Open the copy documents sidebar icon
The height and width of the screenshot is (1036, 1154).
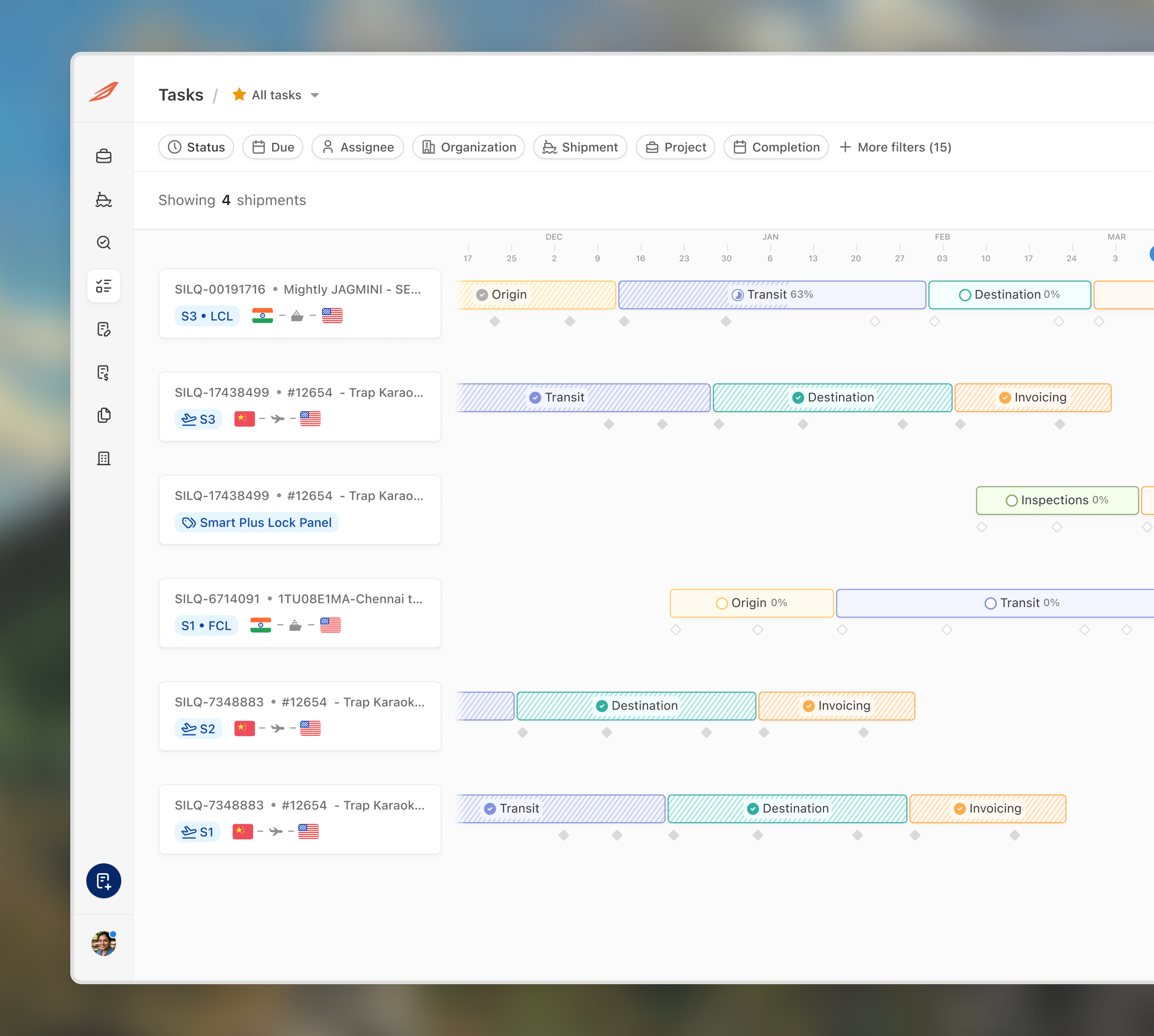click(104, 415)
